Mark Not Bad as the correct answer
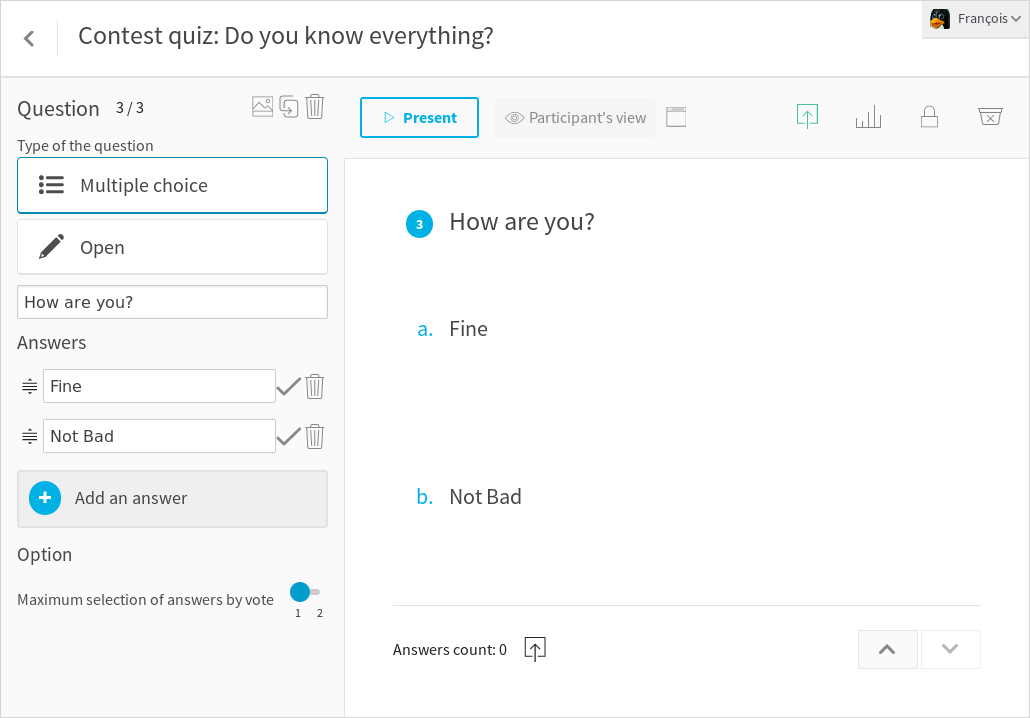 click(x=288, y=436)
